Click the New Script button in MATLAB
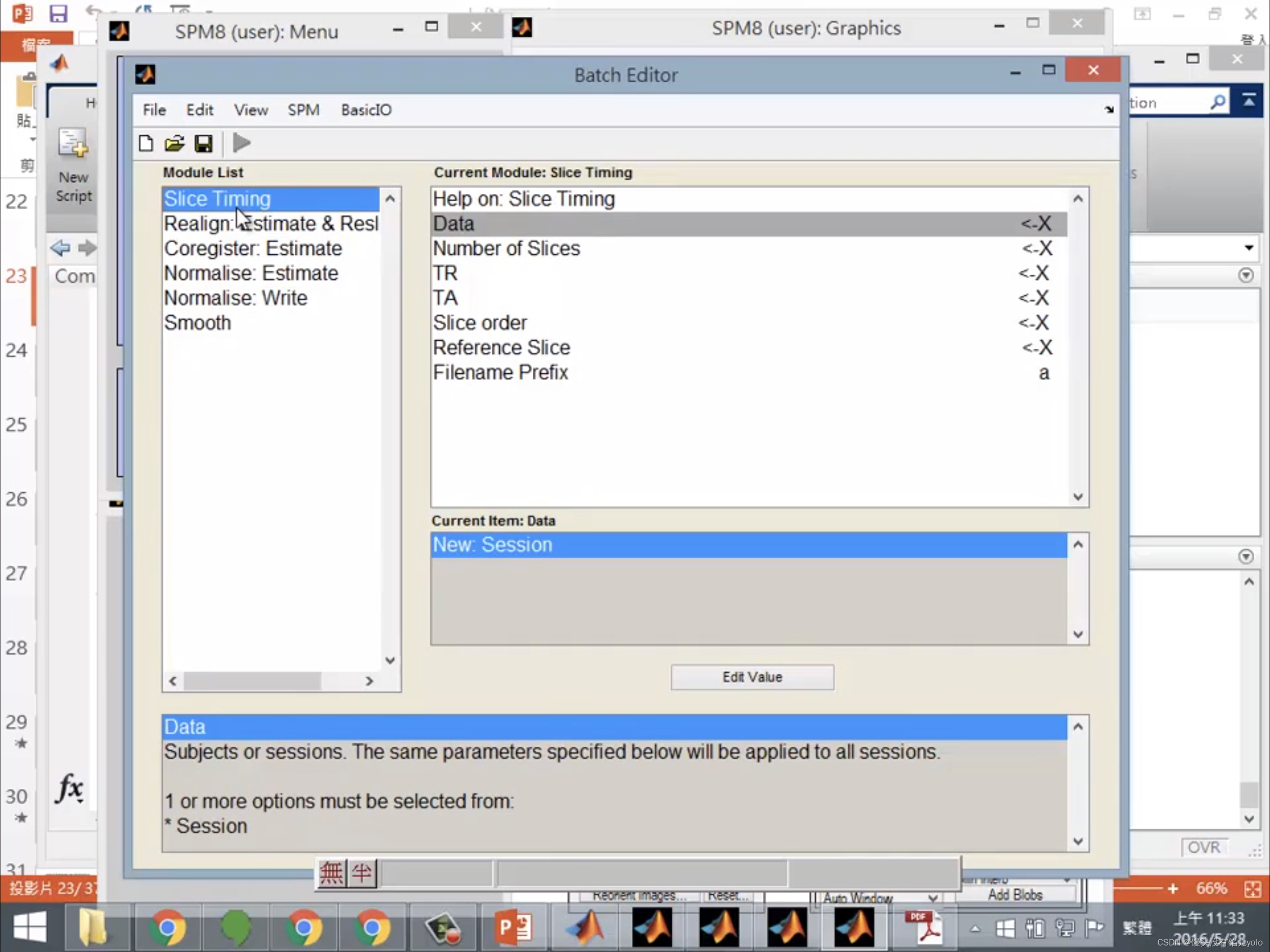Image resolution: width=1270 pixels, height=952 pixels. click(x=73, y=165)
